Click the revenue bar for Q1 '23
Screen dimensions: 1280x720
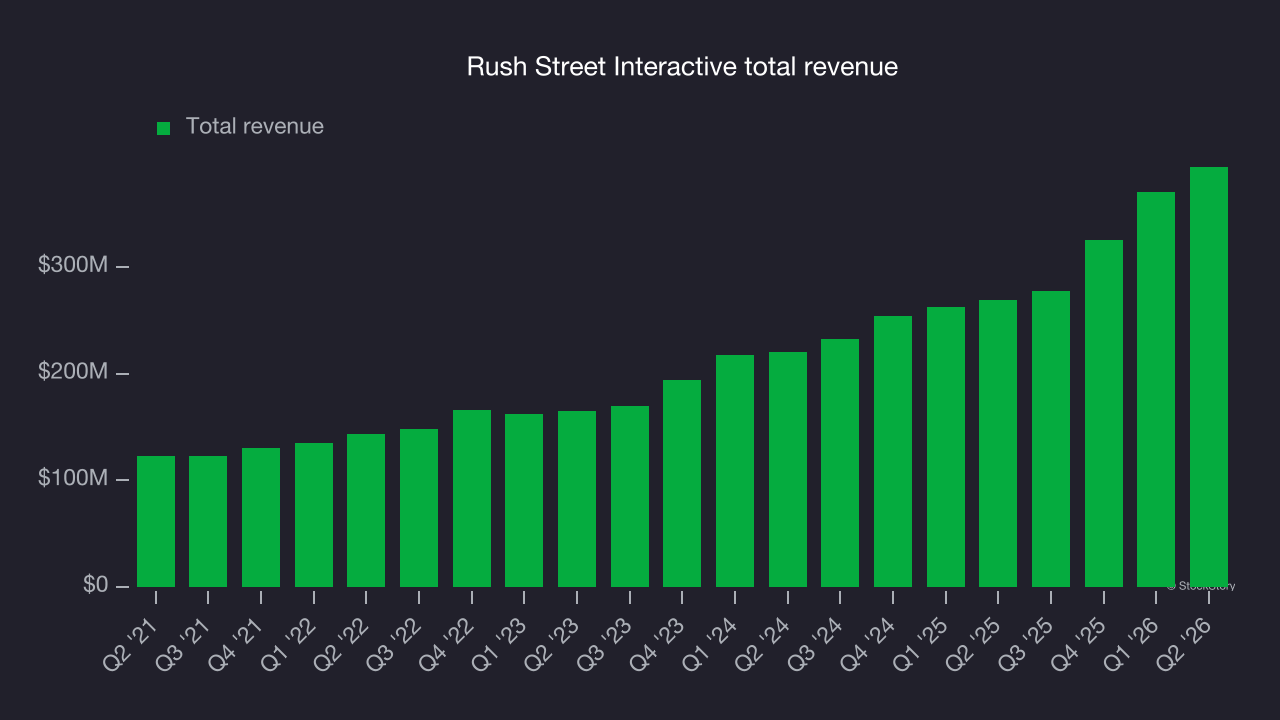pos(524,501)
